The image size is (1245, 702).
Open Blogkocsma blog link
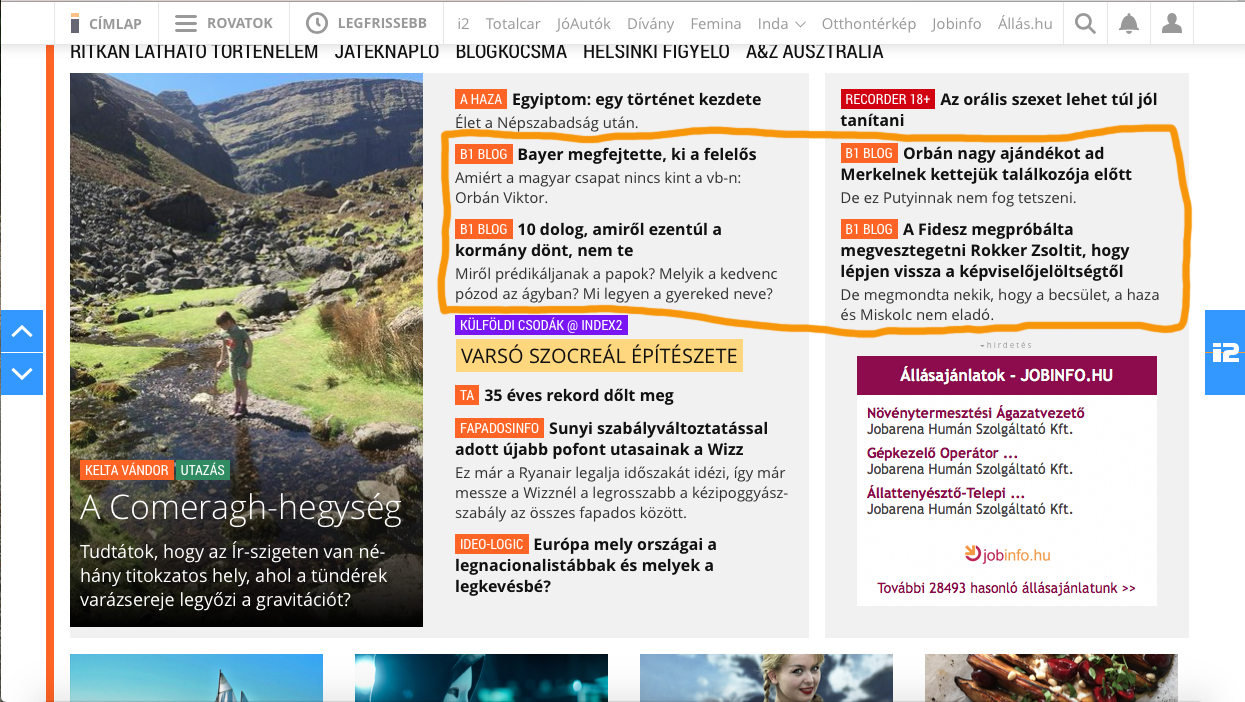tap(511, 51)
